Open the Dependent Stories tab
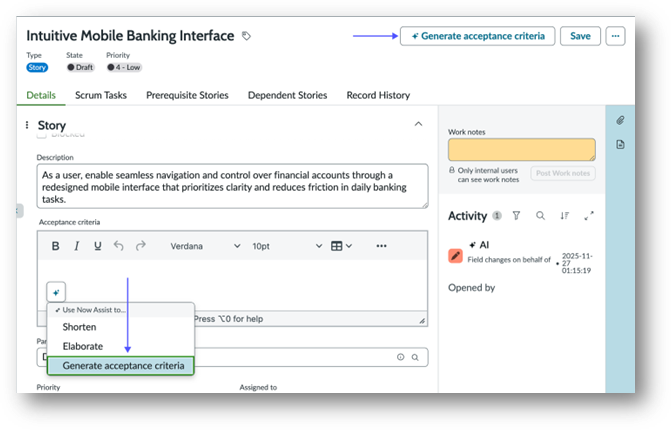The image size is (671, 430). tap(287, 95)
